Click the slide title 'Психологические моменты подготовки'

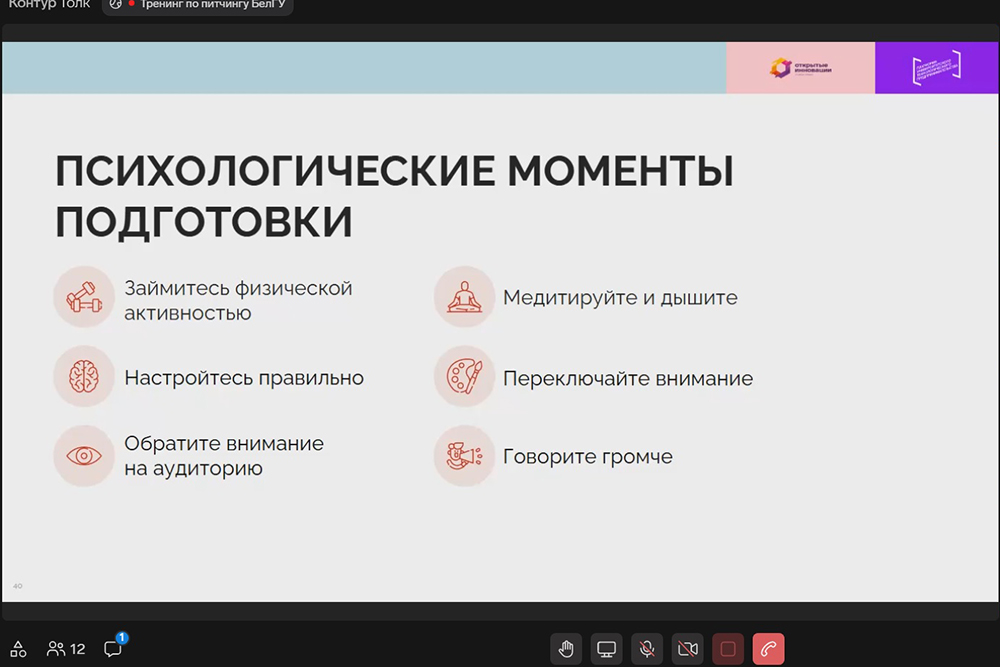394,196
